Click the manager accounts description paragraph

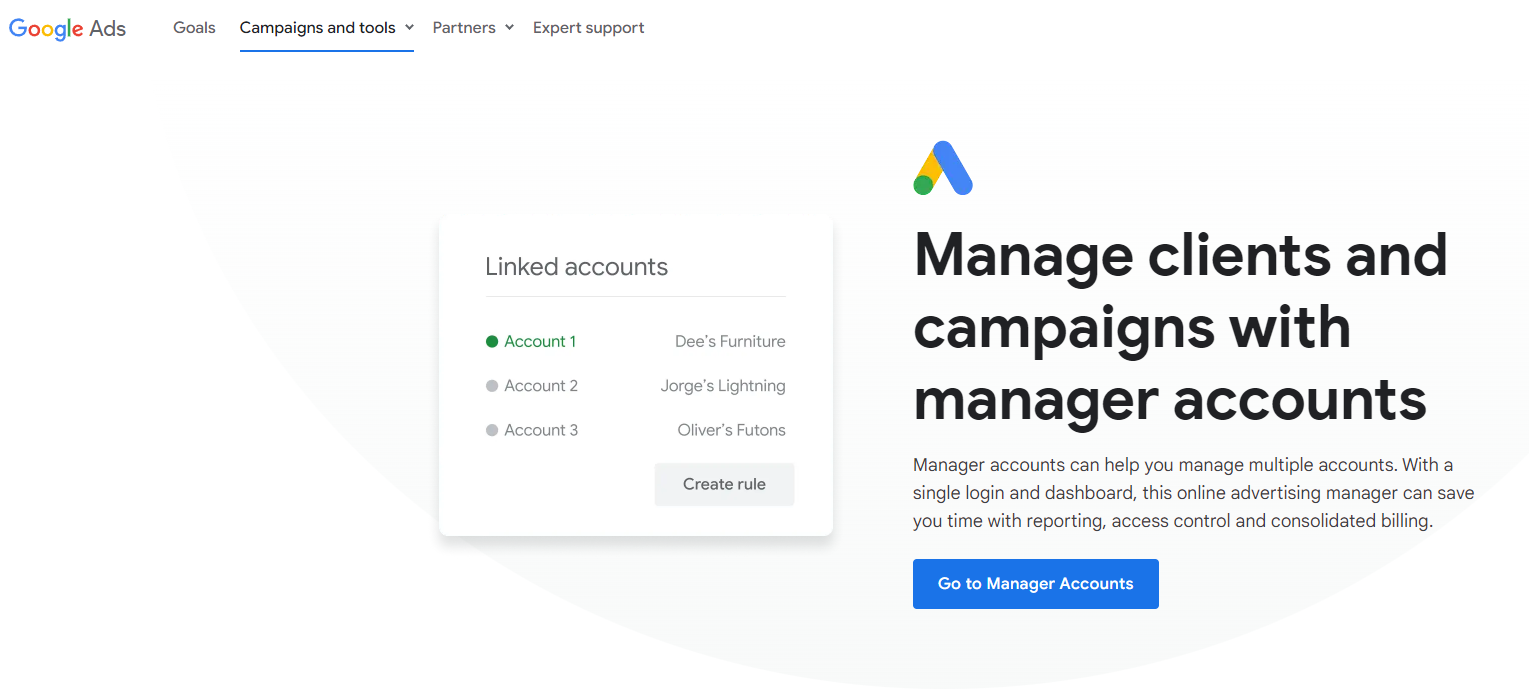tap(1194, 493)
